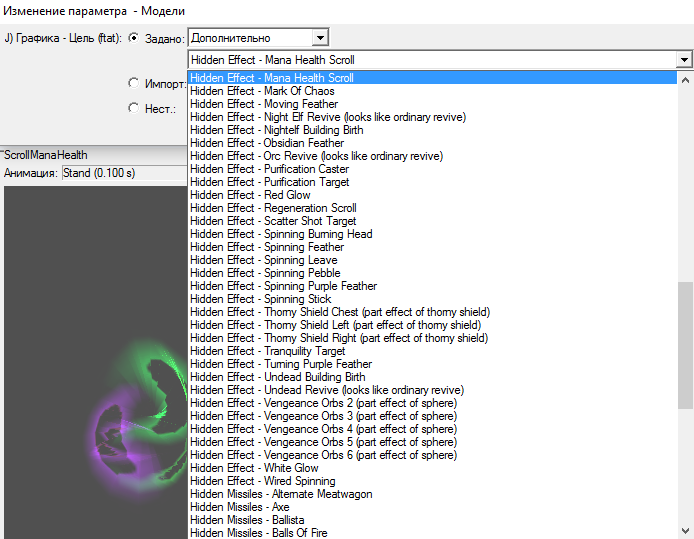
Task: Choose Hidden Effect - Mana Health Scroll
Action: [432, 78]
